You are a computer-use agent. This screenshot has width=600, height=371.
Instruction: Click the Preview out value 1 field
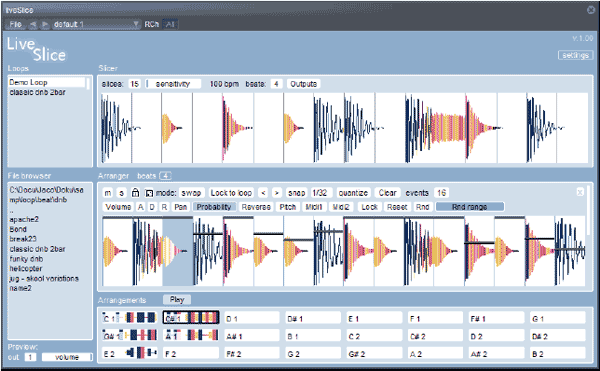point(30,357)
